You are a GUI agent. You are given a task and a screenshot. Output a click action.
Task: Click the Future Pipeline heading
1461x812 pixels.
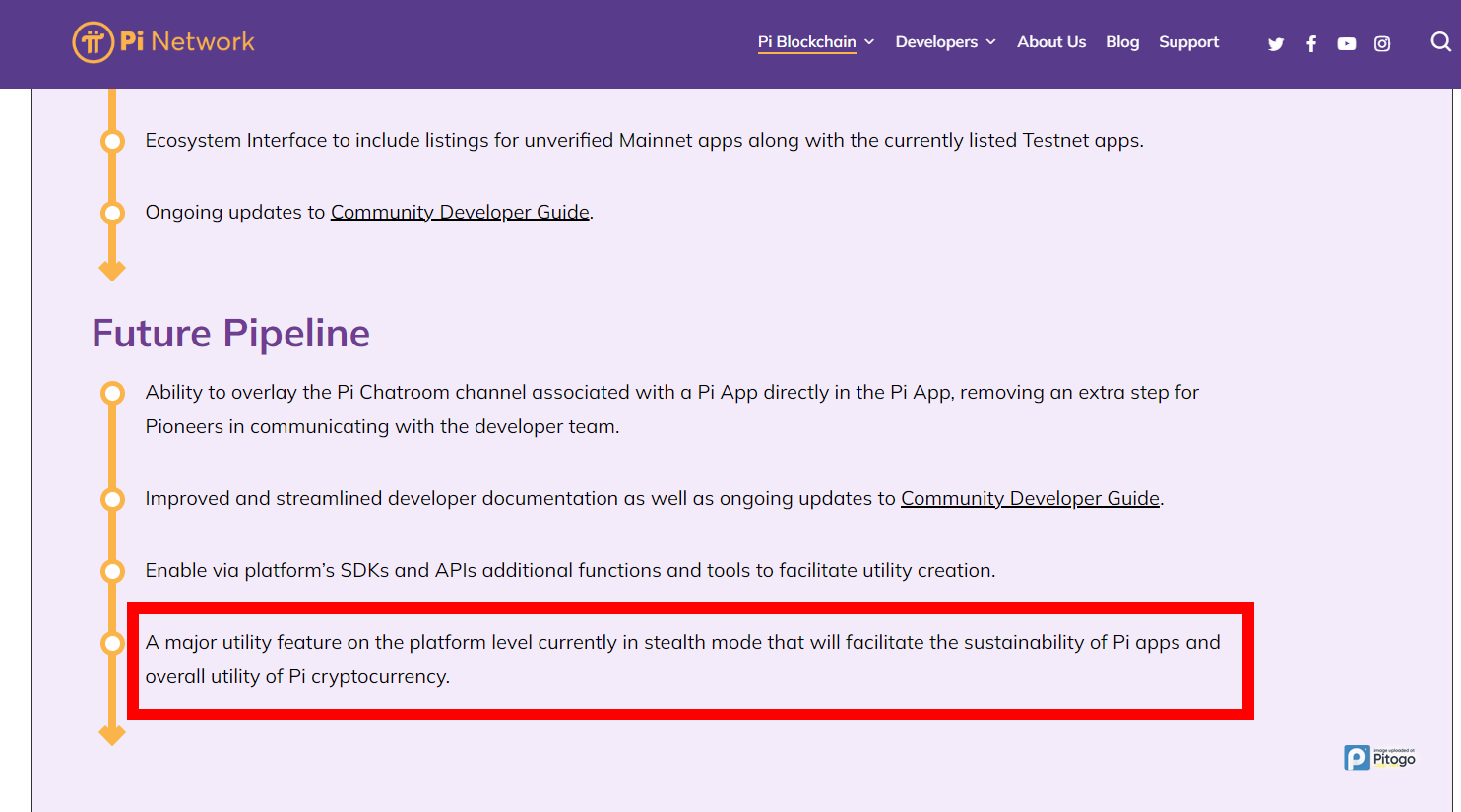230,334
